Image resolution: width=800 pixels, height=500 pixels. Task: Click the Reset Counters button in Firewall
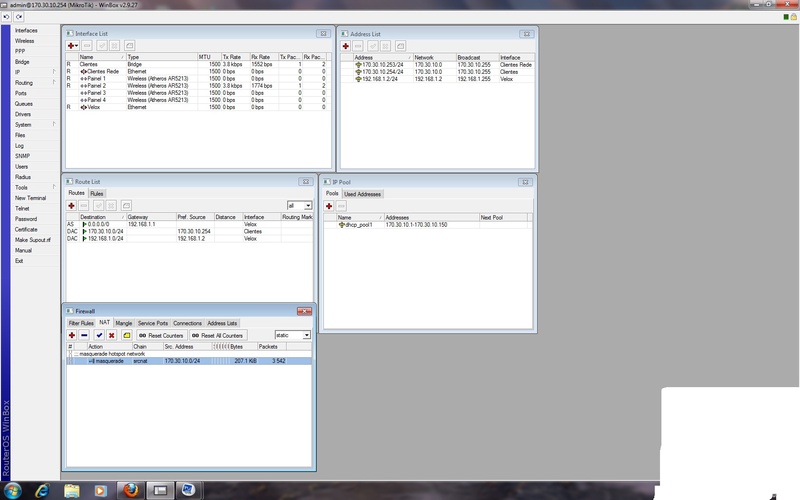pyautogui.click(x=161, y=335)
